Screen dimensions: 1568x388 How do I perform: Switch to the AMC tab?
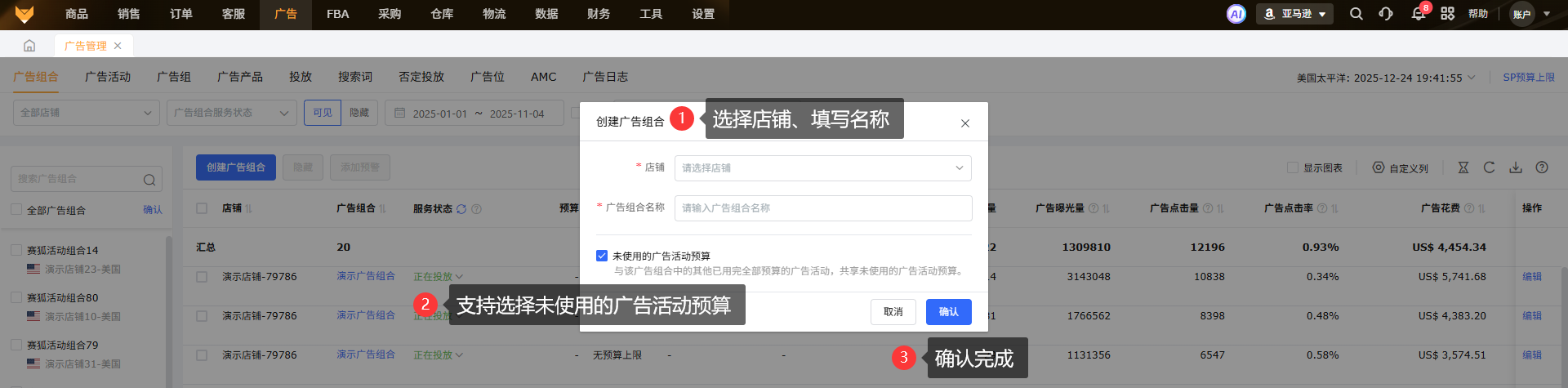pos(543,77)
